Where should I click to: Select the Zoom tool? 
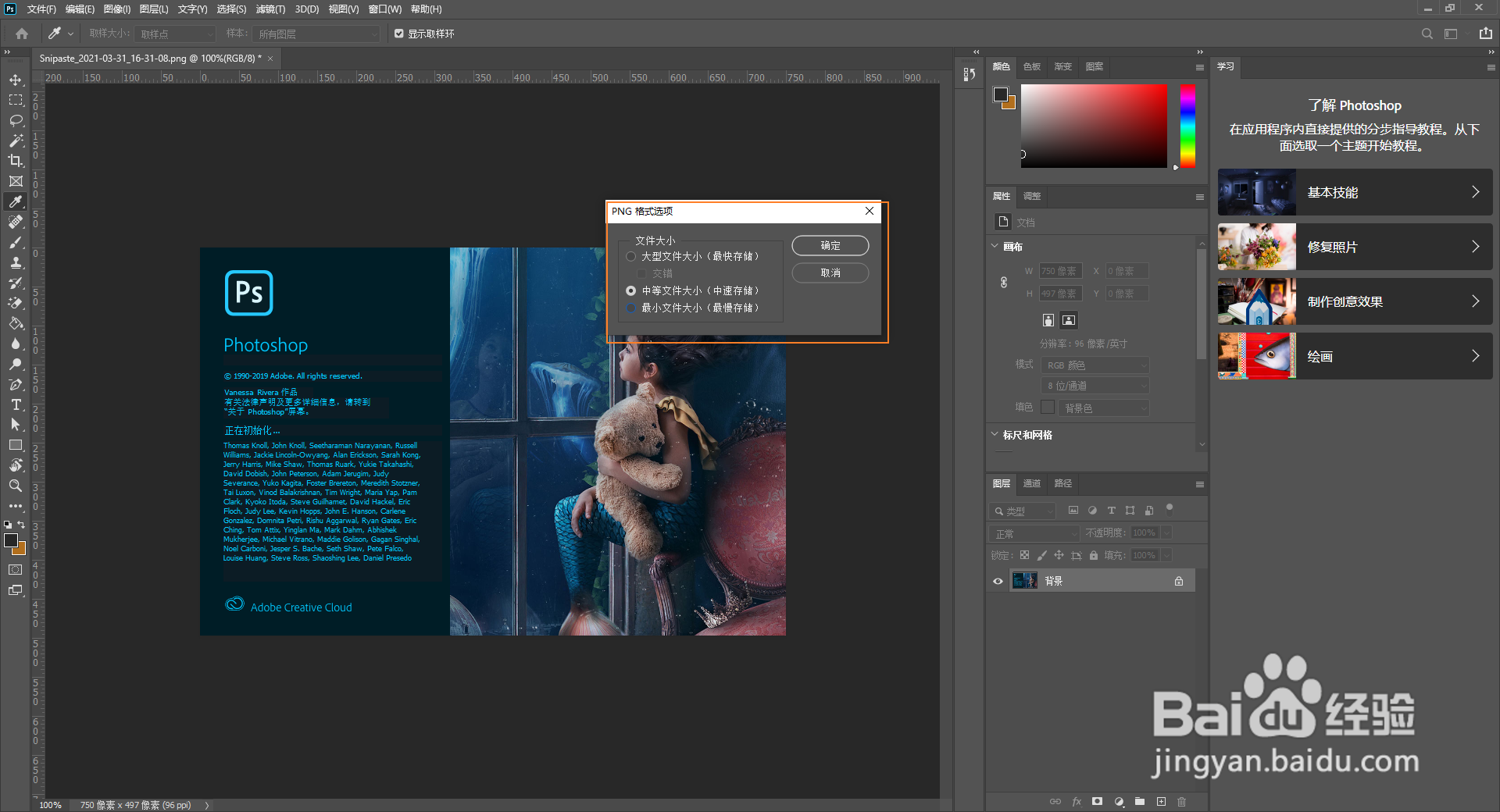[16, 486]
